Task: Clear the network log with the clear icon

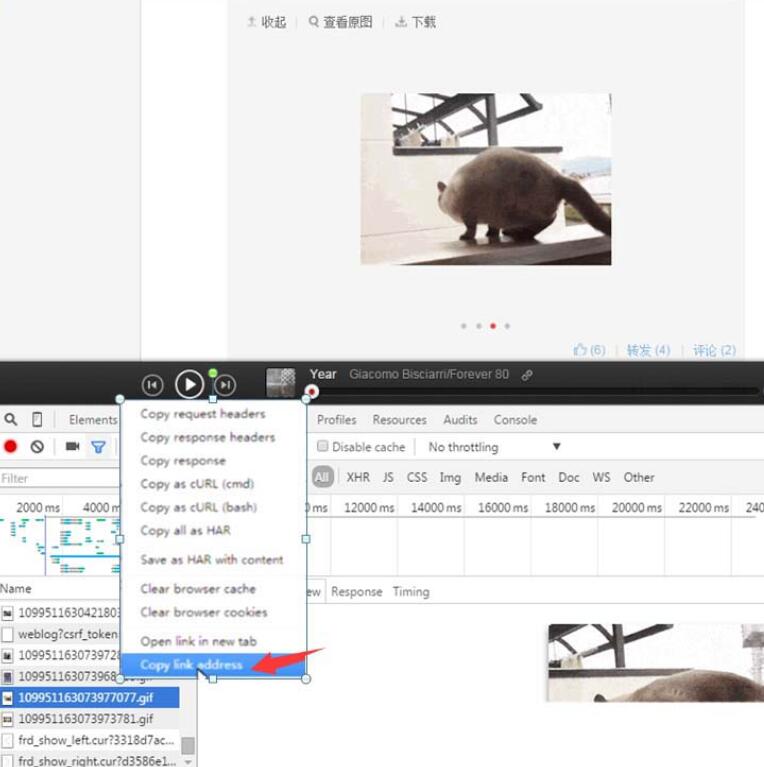Action: [x=37, y=447]
